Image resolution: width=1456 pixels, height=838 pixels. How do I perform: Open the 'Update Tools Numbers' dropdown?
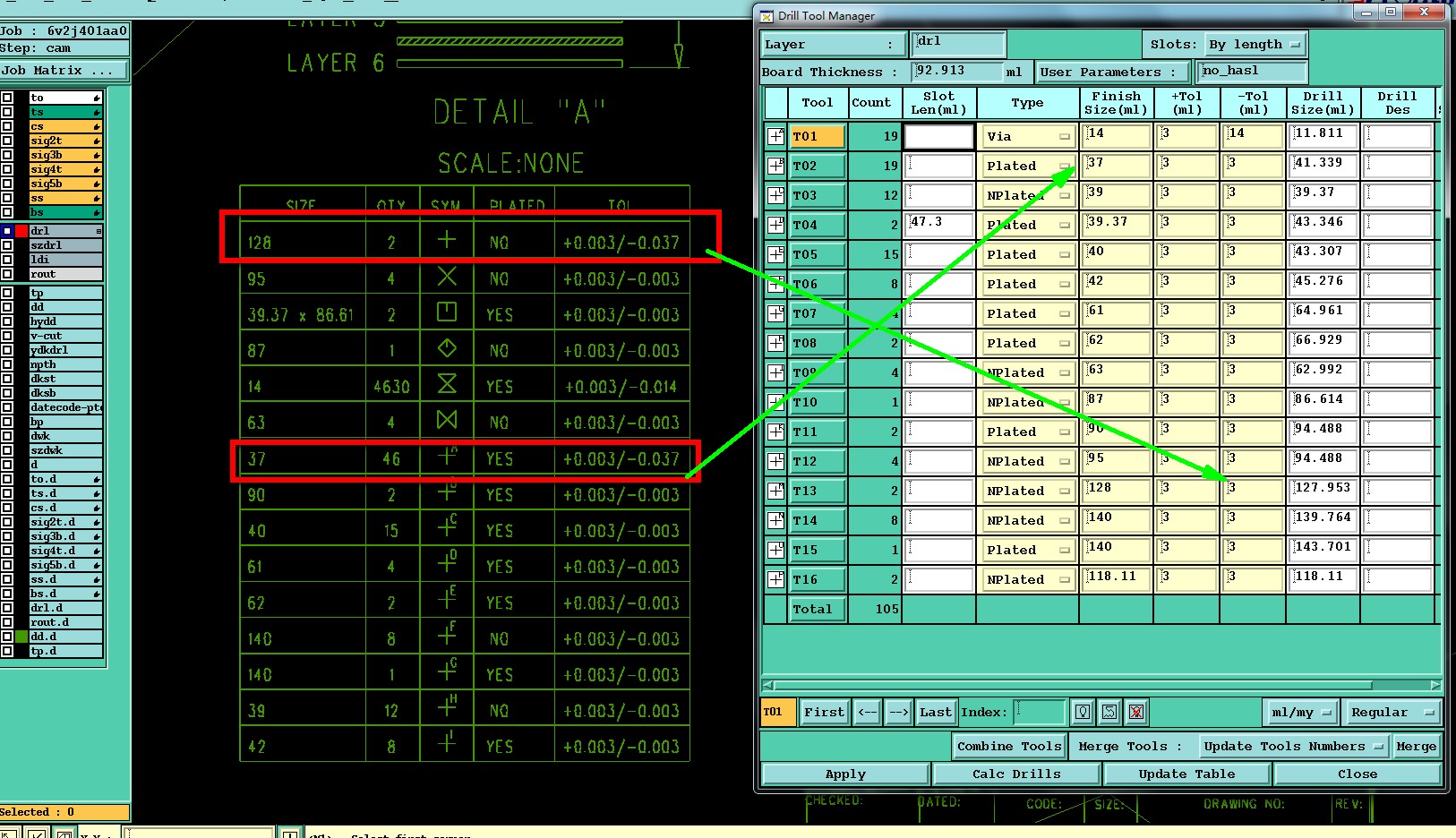(x=1295, y=746)
